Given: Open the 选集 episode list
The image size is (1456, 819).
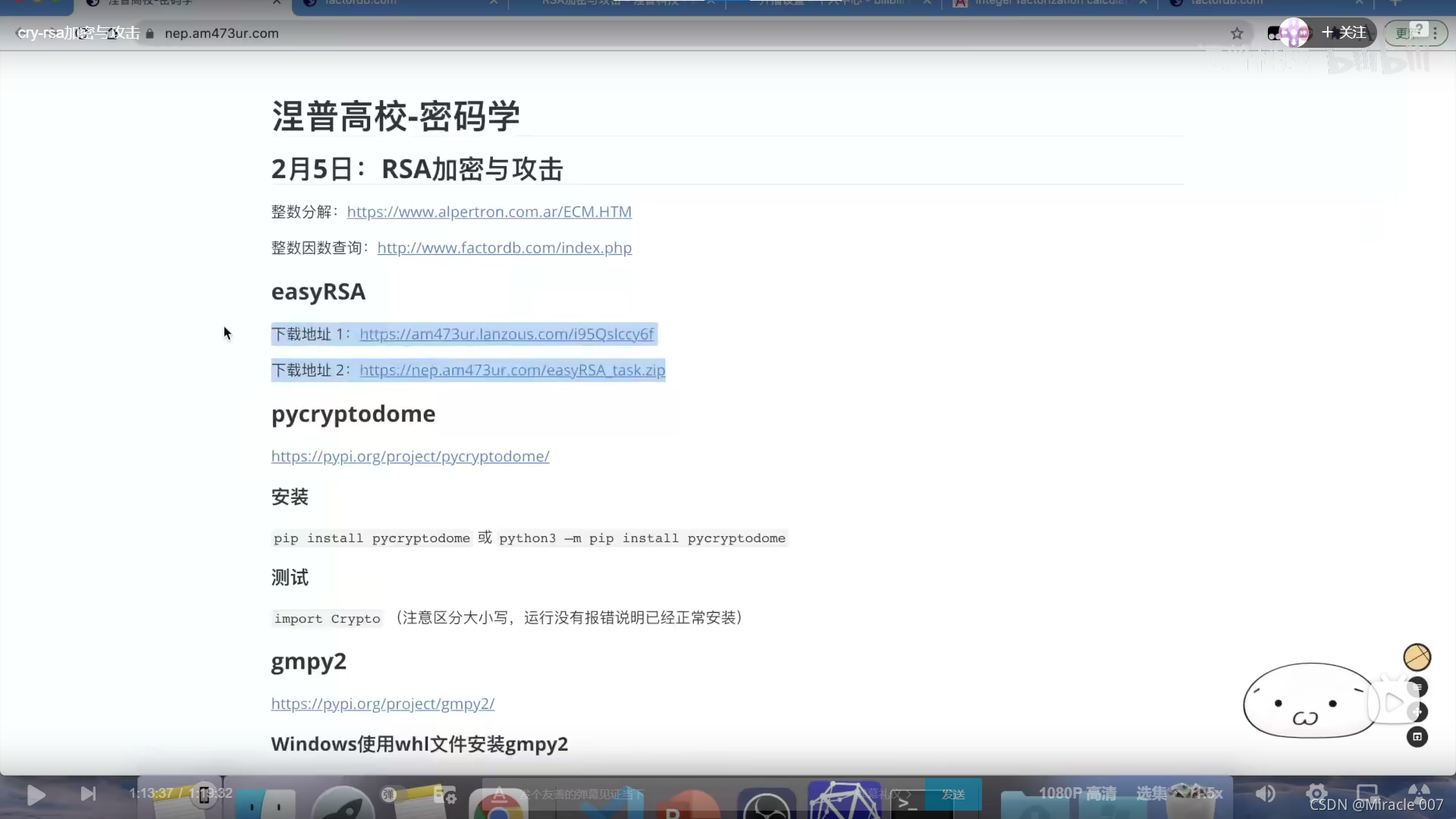Looking at the screenshot, I should click(1151, 793).
